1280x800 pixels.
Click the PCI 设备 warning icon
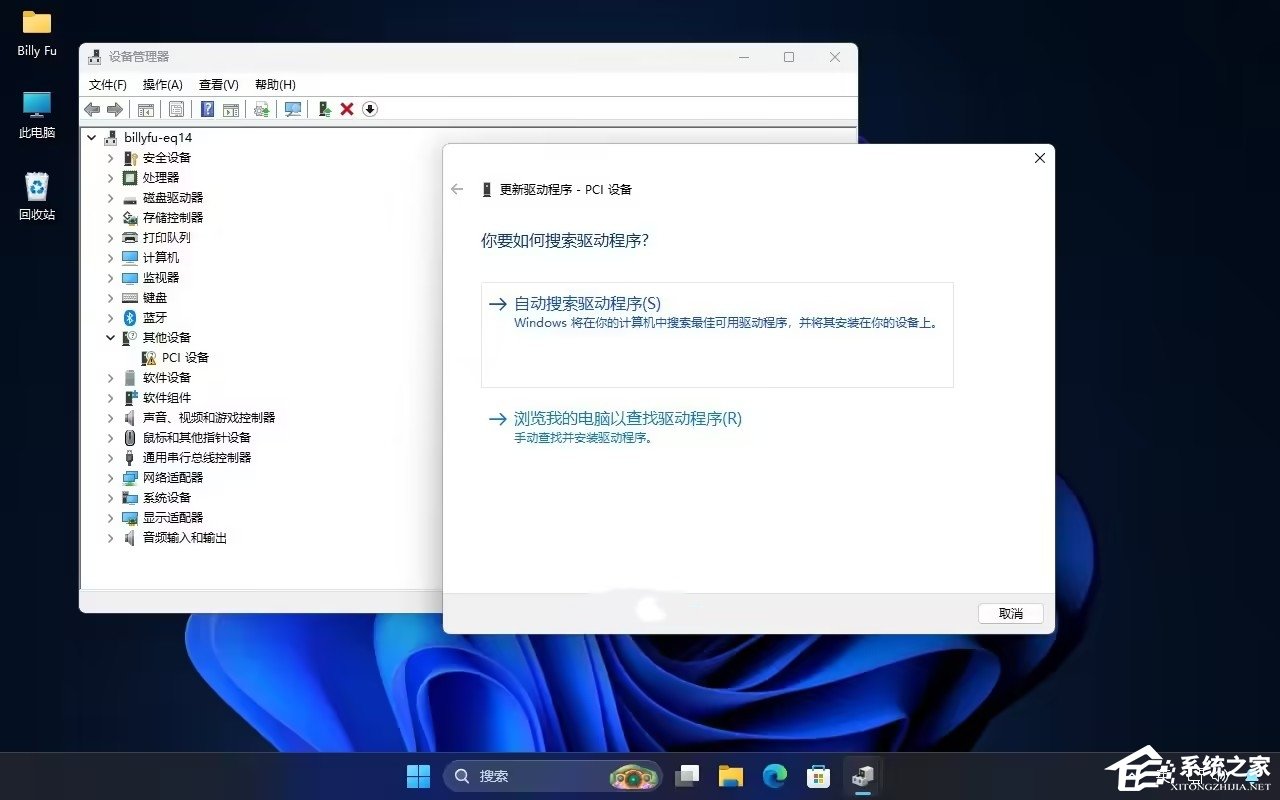[149, 357]
